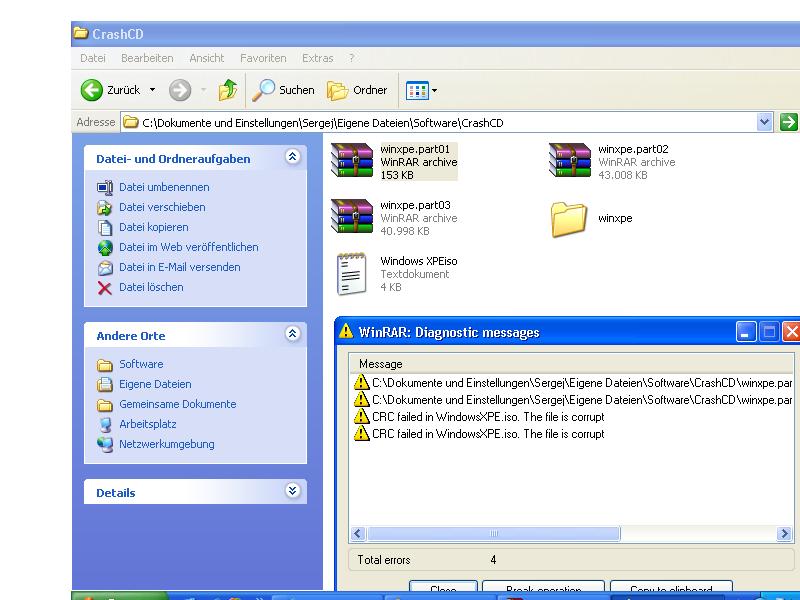800x600 pixels.
Task: Click the Message column header
Action: (x=570, y=364)
